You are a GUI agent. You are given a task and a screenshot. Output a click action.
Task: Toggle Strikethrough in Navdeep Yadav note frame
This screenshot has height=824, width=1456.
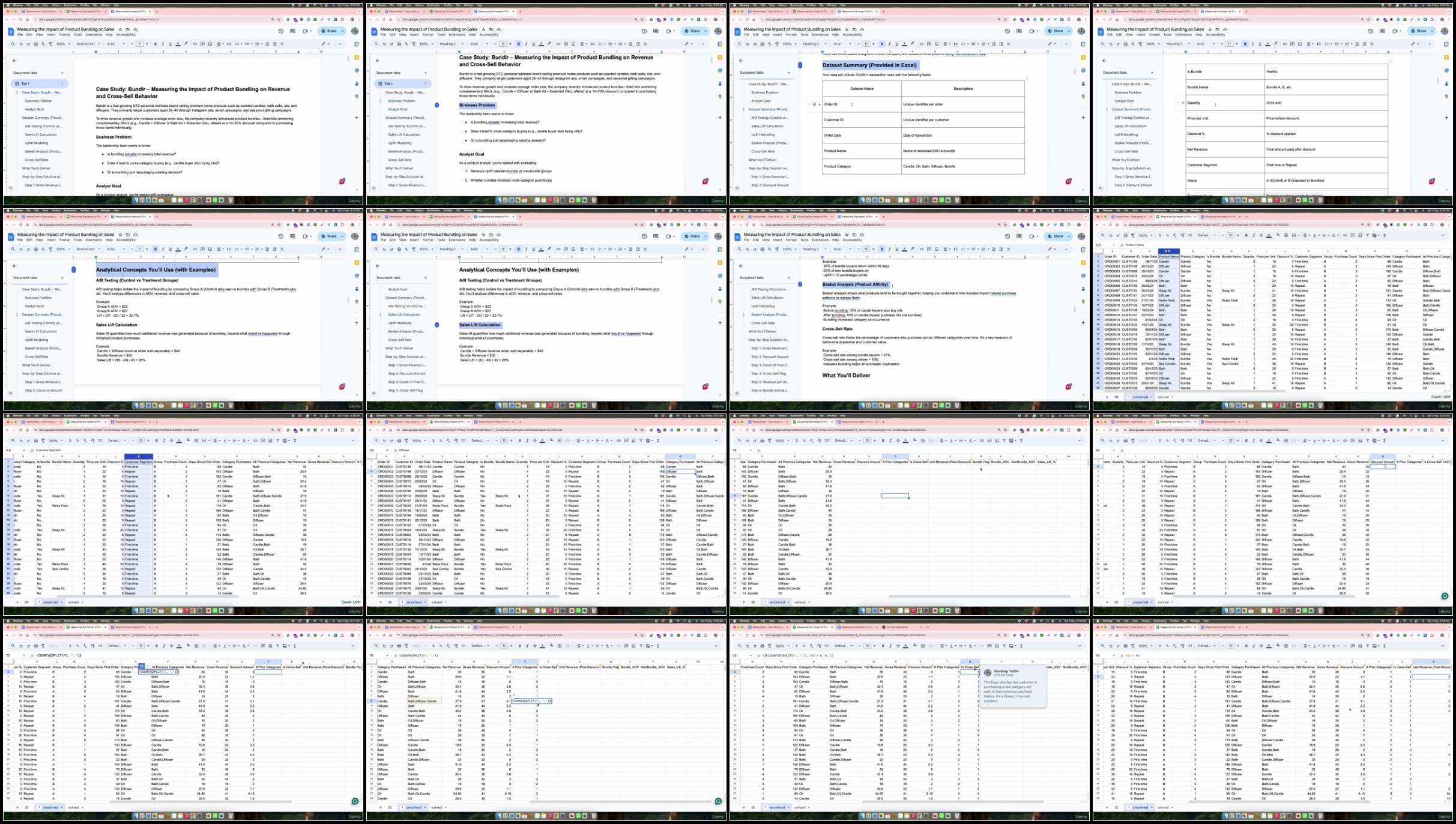(898, 646)
